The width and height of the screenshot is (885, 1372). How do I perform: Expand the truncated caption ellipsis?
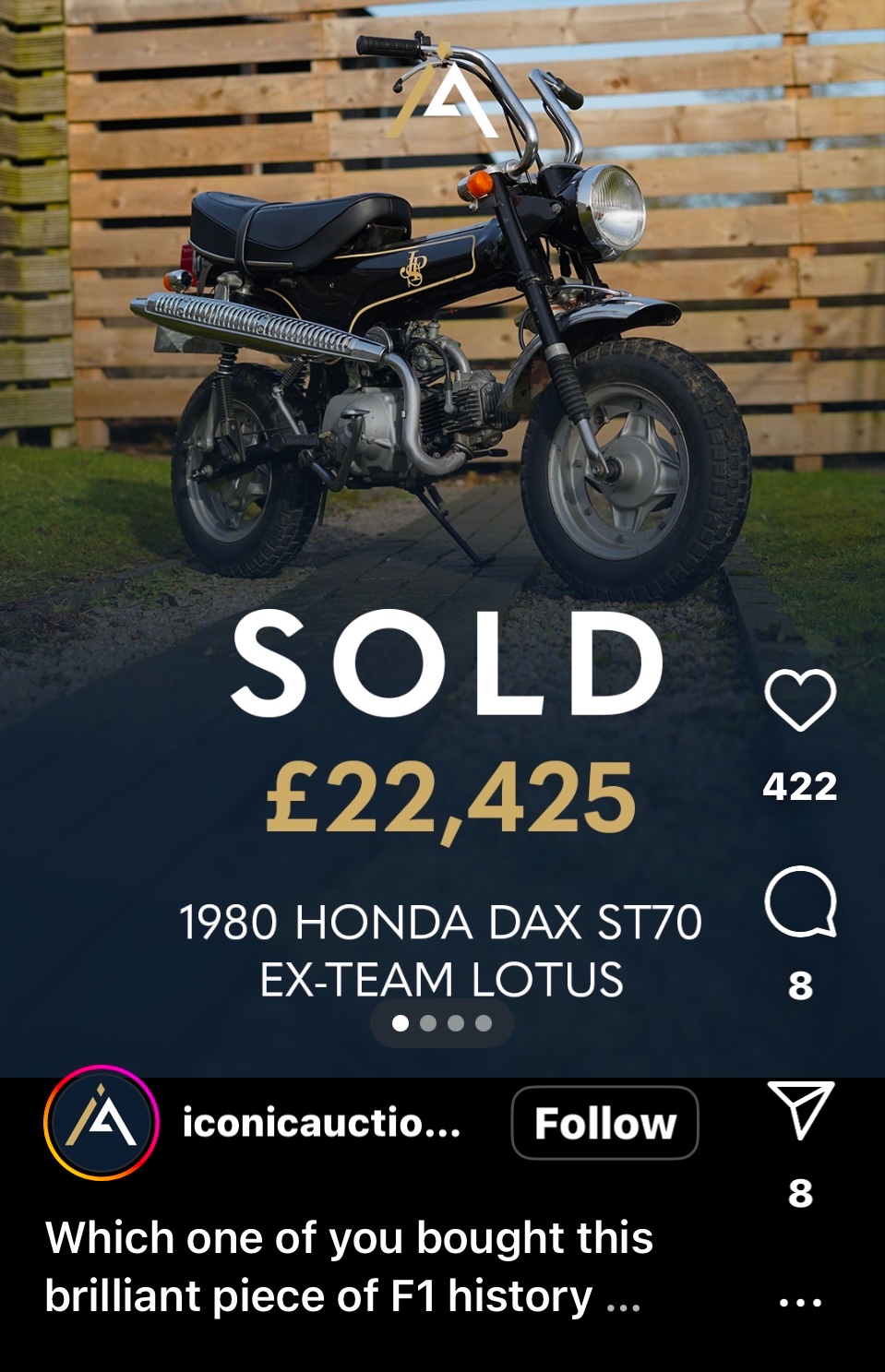pyautogui.click(x=623, y=1298)
